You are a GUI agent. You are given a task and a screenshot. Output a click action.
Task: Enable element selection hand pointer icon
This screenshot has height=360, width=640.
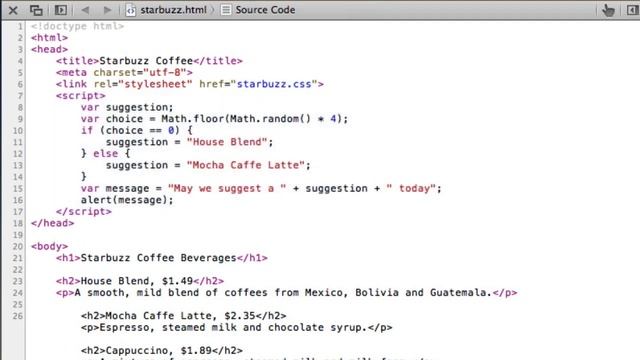click(x=608, y=10)
